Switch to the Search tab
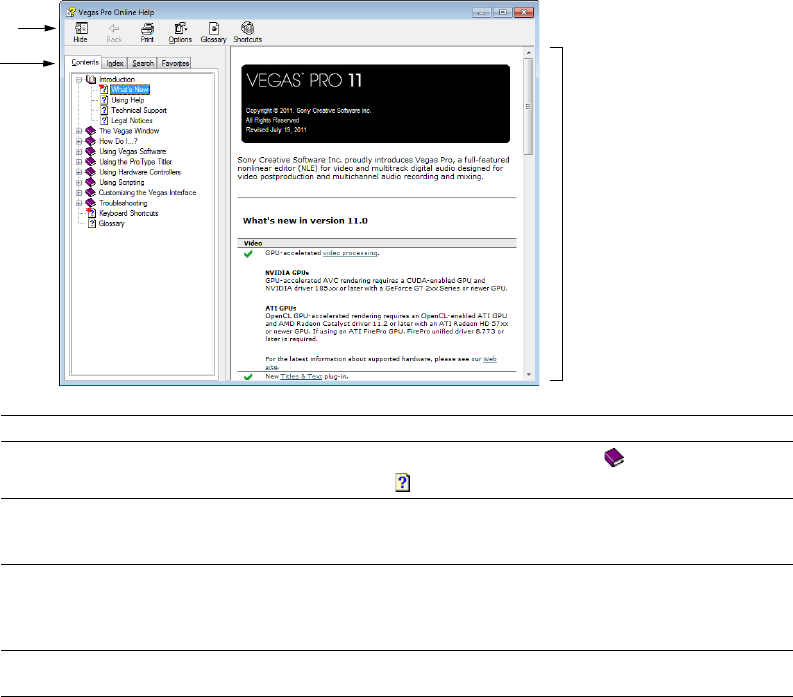Image resolution: width=793 pixels, height=697 pixels. 143,63
